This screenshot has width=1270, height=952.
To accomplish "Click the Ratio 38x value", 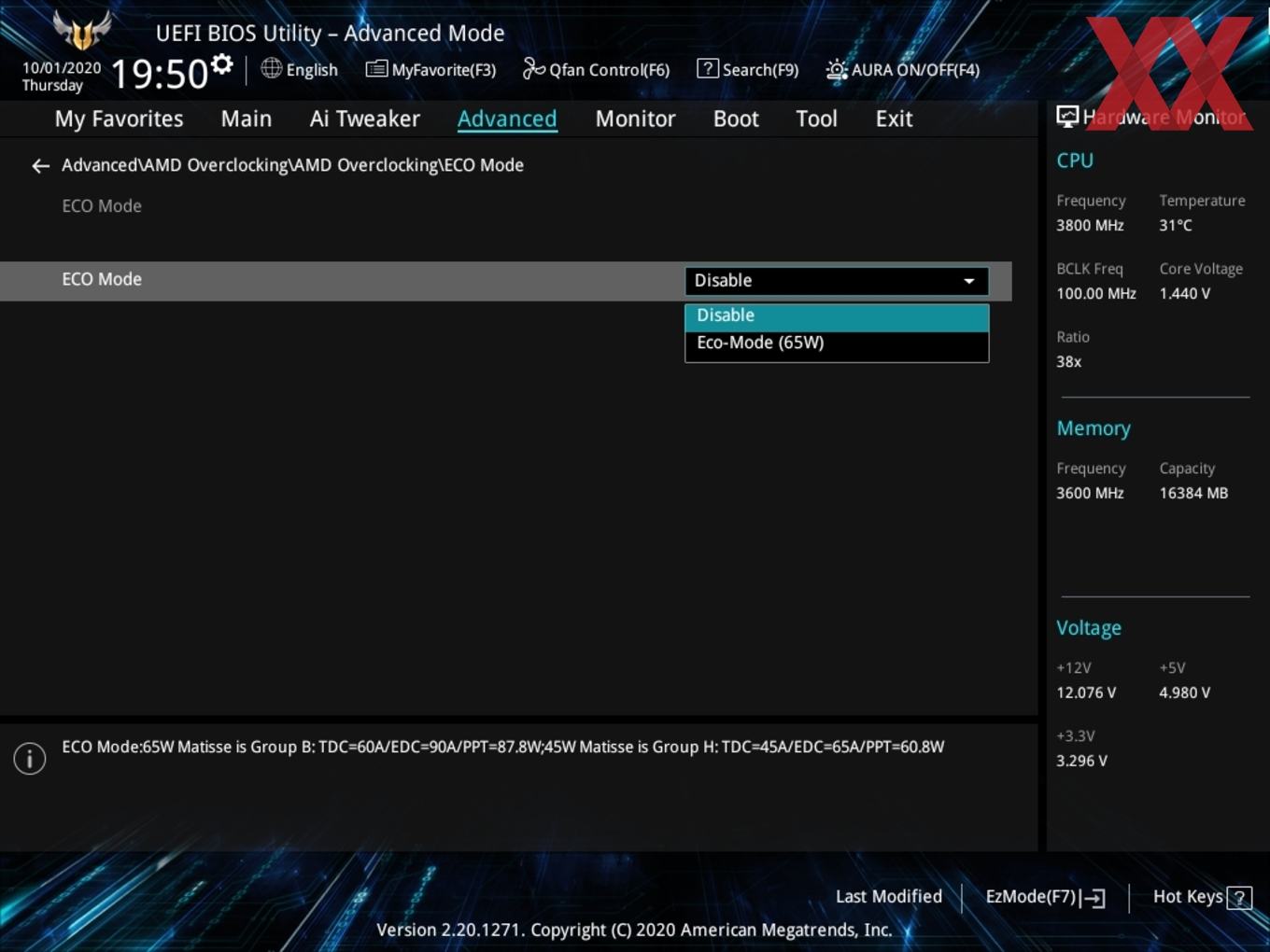I will pos(1069,361).
